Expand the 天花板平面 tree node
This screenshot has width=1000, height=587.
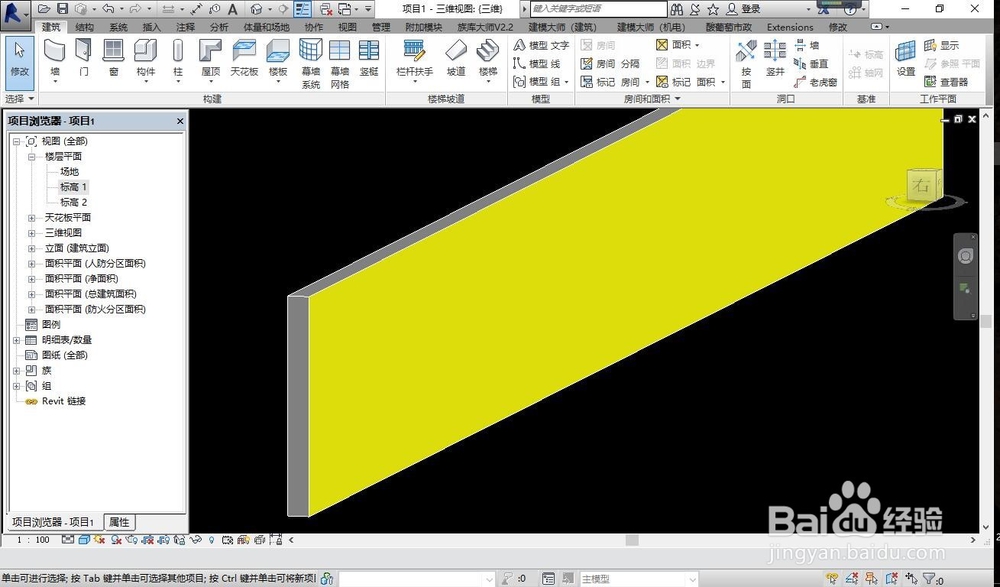coord(31,218)
